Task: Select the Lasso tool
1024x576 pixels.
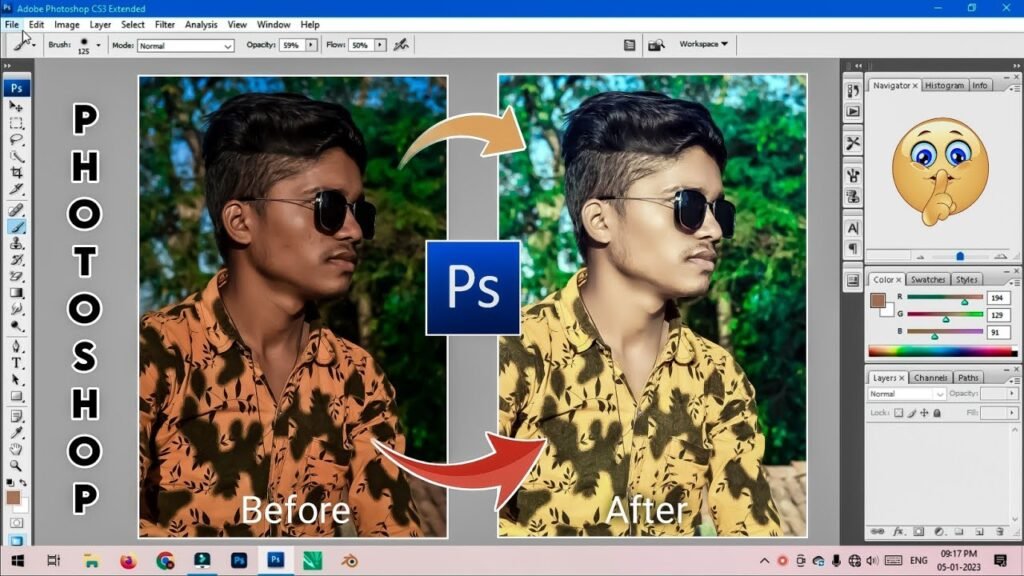Action: tap(16, 140)
